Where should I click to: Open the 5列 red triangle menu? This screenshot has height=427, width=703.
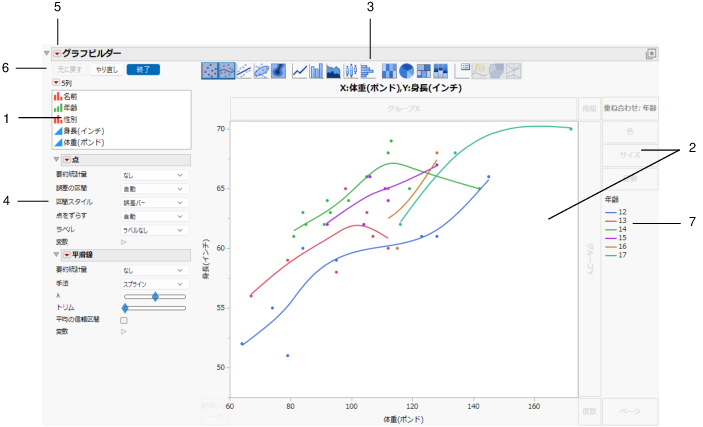coord(56,83)
